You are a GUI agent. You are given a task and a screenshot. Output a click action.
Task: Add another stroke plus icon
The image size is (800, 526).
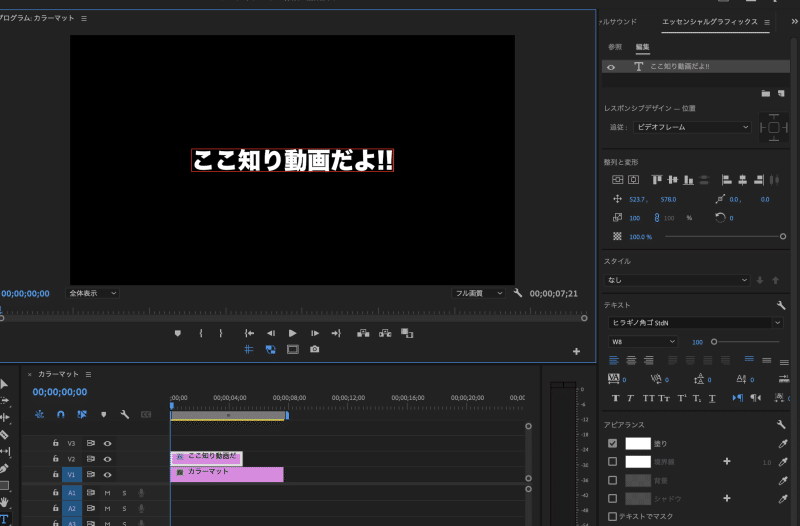[x=727, y=462]
